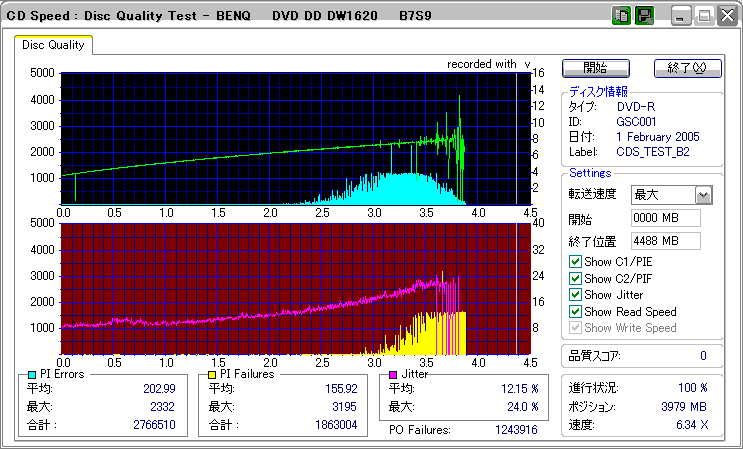Click the 開始 0000 MB input field
Screen dimensions: 743x449
[x=666, y=218]
